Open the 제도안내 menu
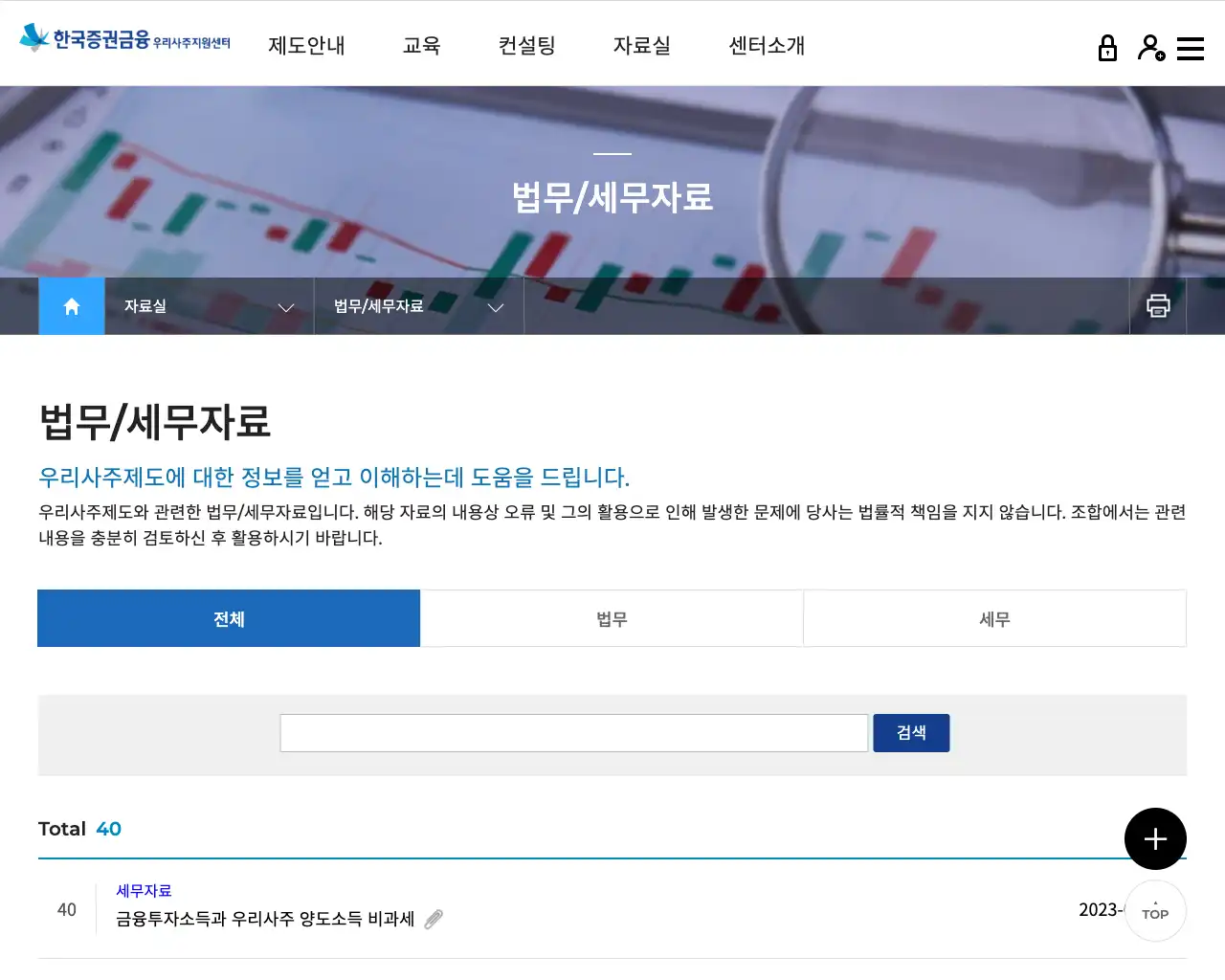This screenshot has width=1225, height=980. [x=306, y=45]
